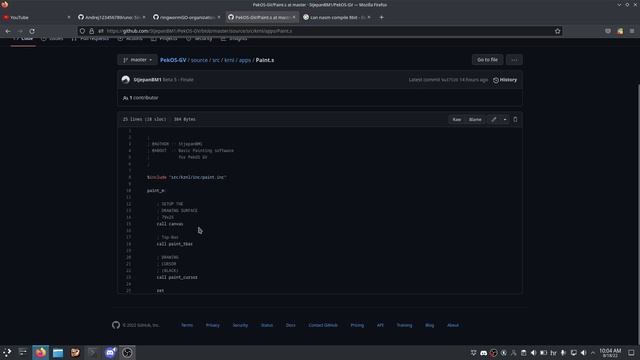Open the taskbar clock showing 10:04 AM
Image resolution: width=640 pixels, height=360 pixels.
coord(610,353)
